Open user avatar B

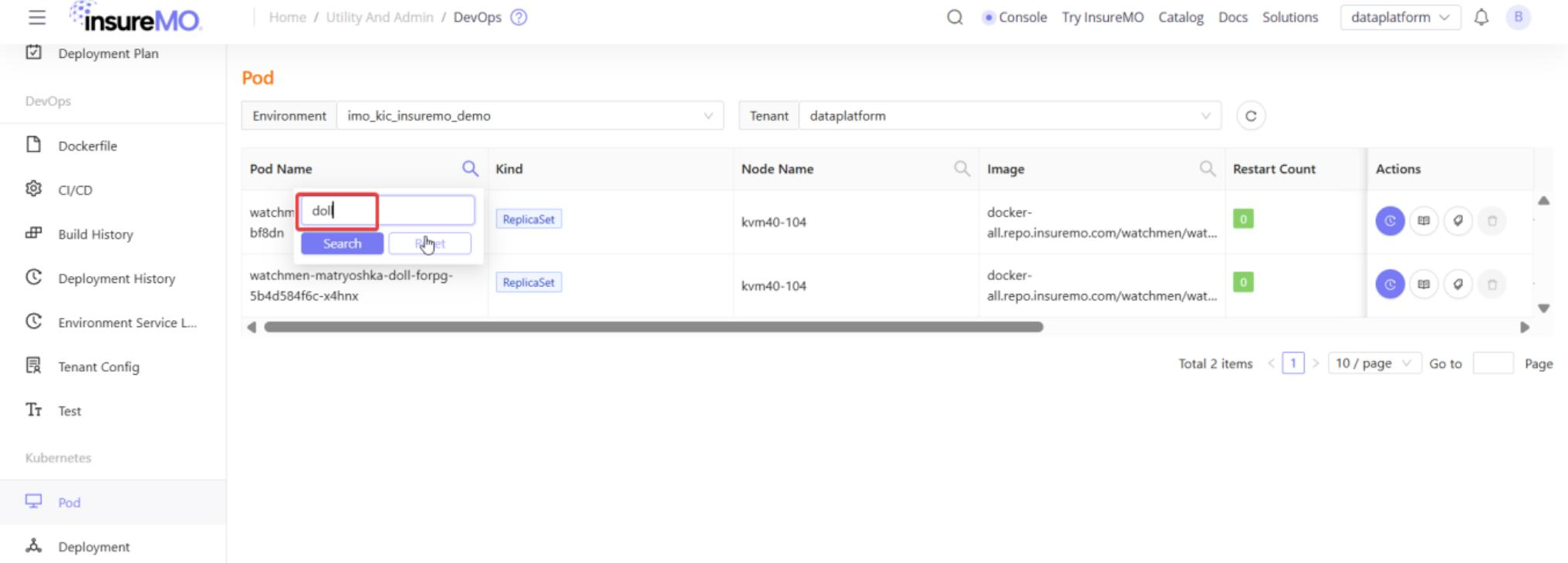tap(1518, 17)
